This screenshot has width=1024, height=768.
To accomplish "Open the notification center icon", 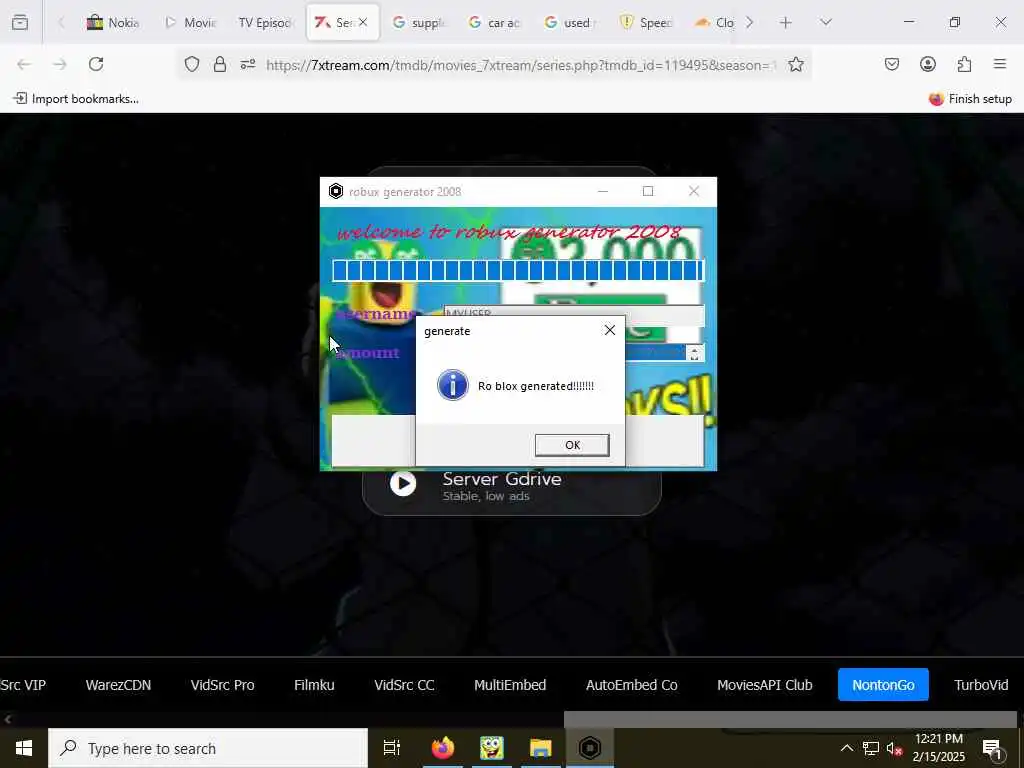I will (993, 748).
